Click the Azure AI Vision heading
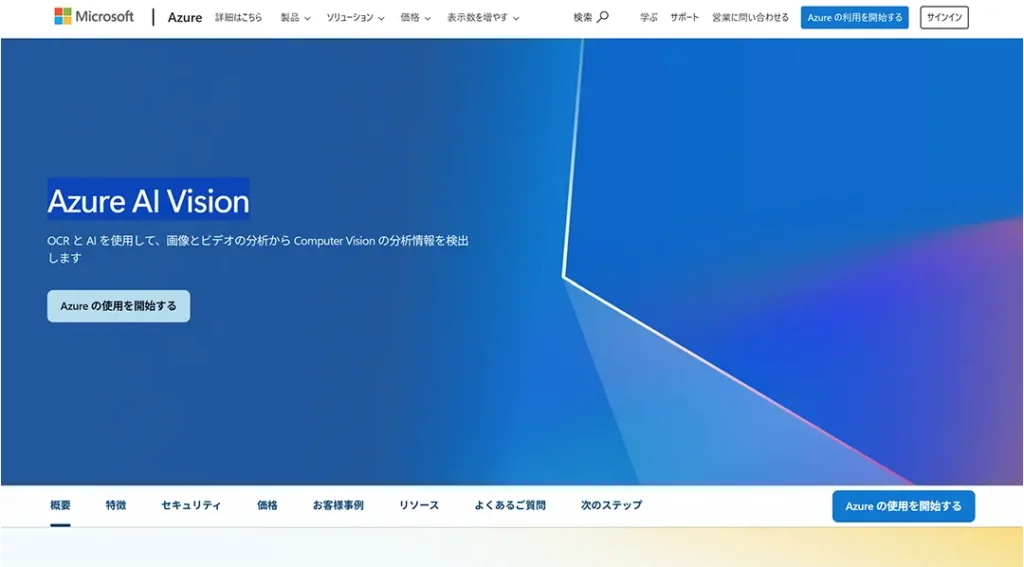This screenshot has width=1024, height=567. point(148,200)
